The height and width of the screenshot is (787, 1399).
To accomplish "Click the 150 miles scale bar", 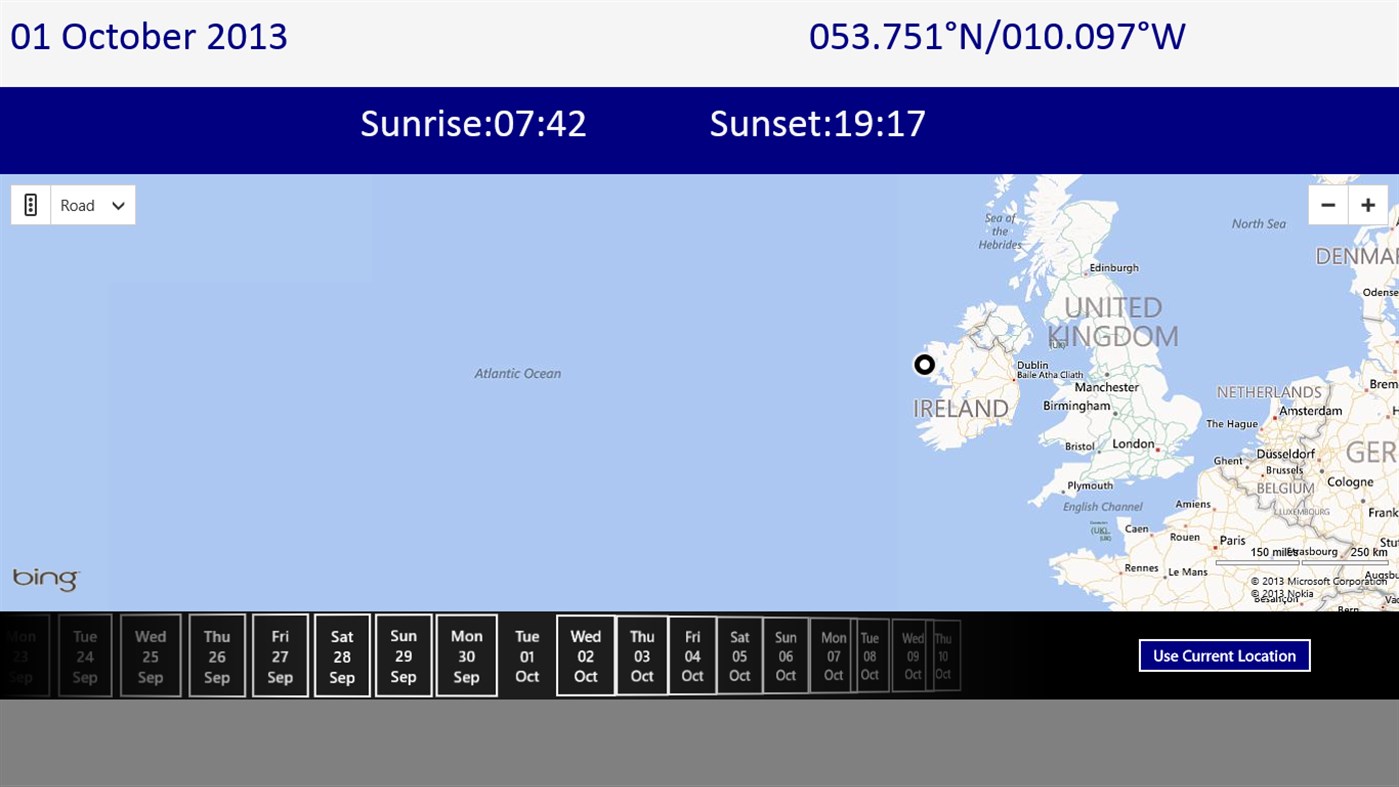I will (x=1274, y=552).
